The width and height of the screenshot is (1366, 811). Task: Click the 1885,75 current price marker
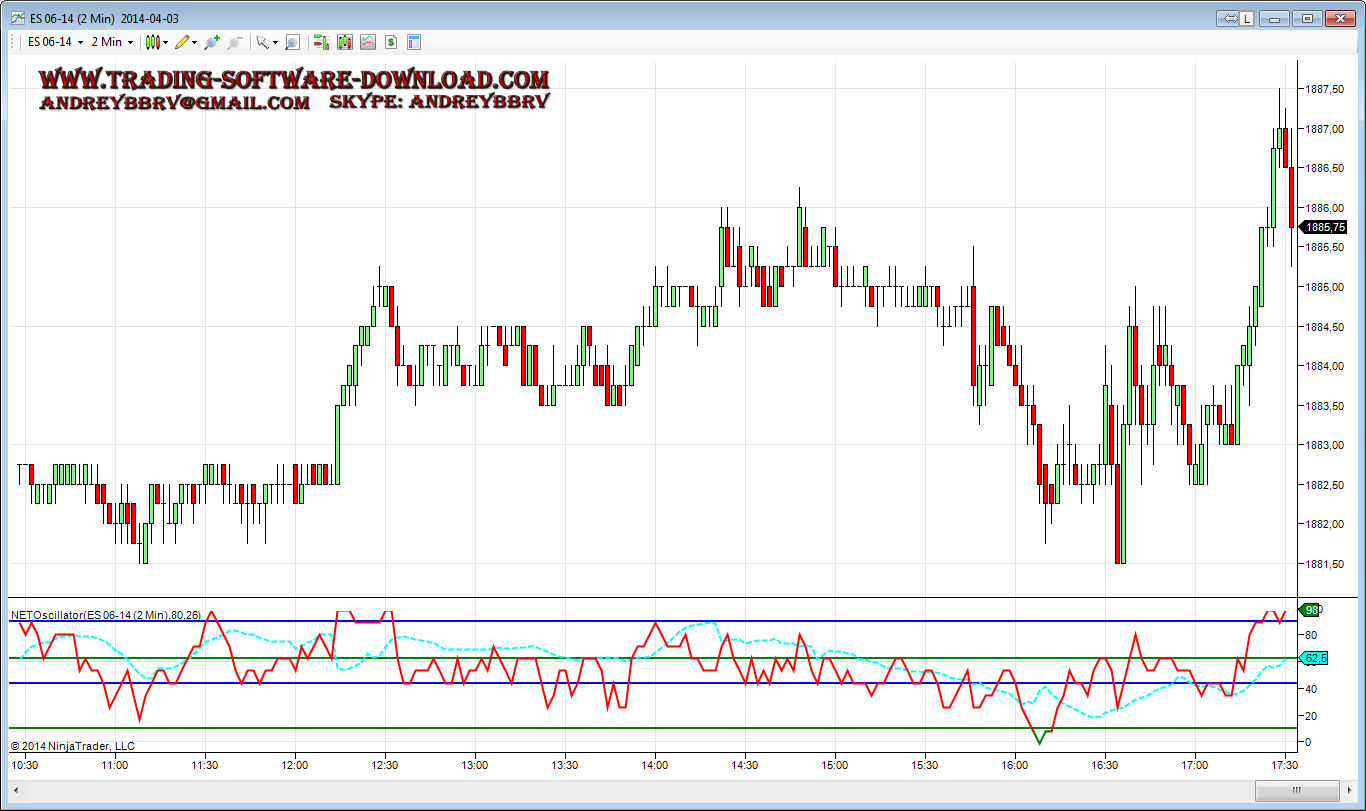[1331, 227]
